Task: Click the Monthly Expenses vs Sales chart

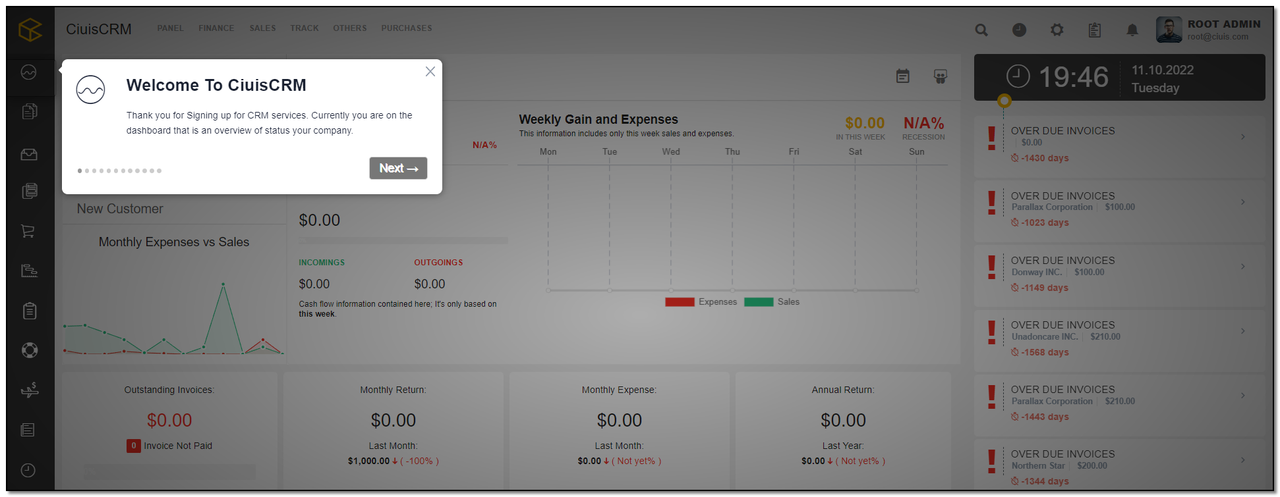Action: [174, 318]
